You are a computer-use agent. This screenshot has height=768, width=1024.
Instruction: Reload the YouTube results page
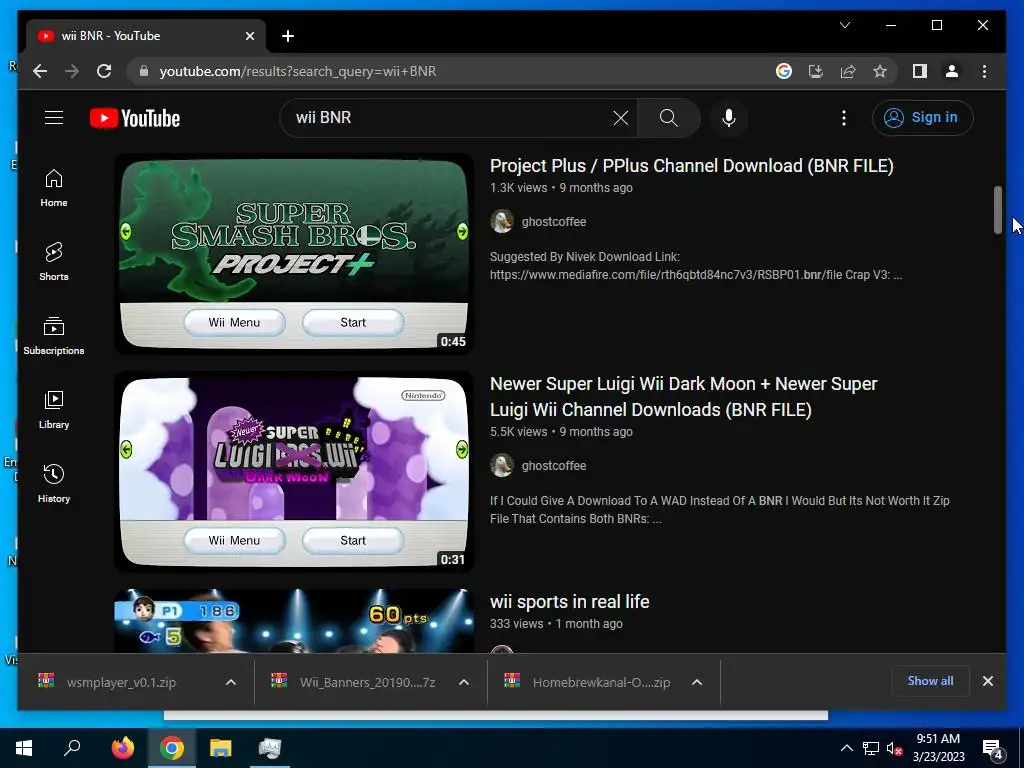pyautogui.click(x=104, y=71)
